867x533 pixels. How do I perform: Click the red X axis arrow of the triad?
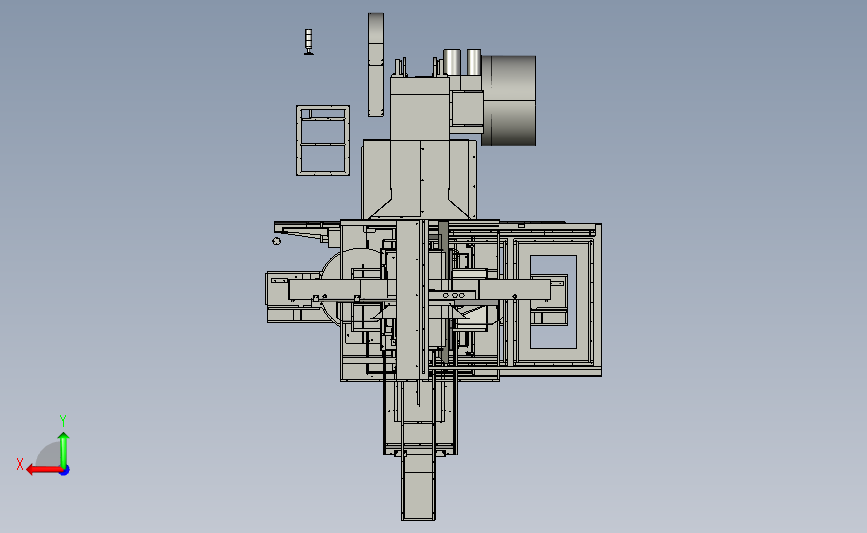click(x=44, y=470)
